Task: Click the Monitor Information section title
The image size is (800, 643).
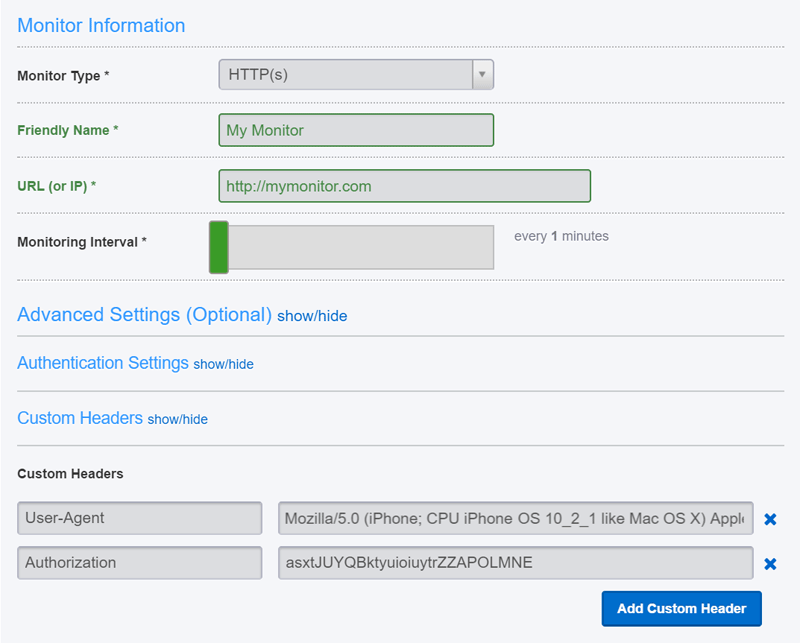Action: tap(100, 25)
